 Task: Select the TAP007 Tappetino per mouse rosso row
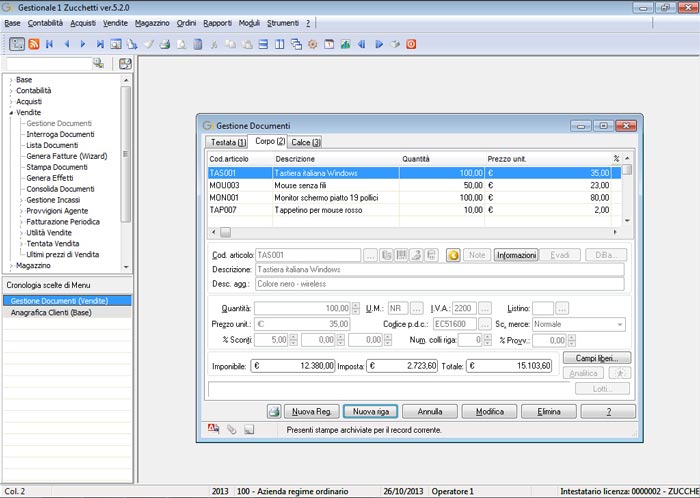tap(414, 210)
